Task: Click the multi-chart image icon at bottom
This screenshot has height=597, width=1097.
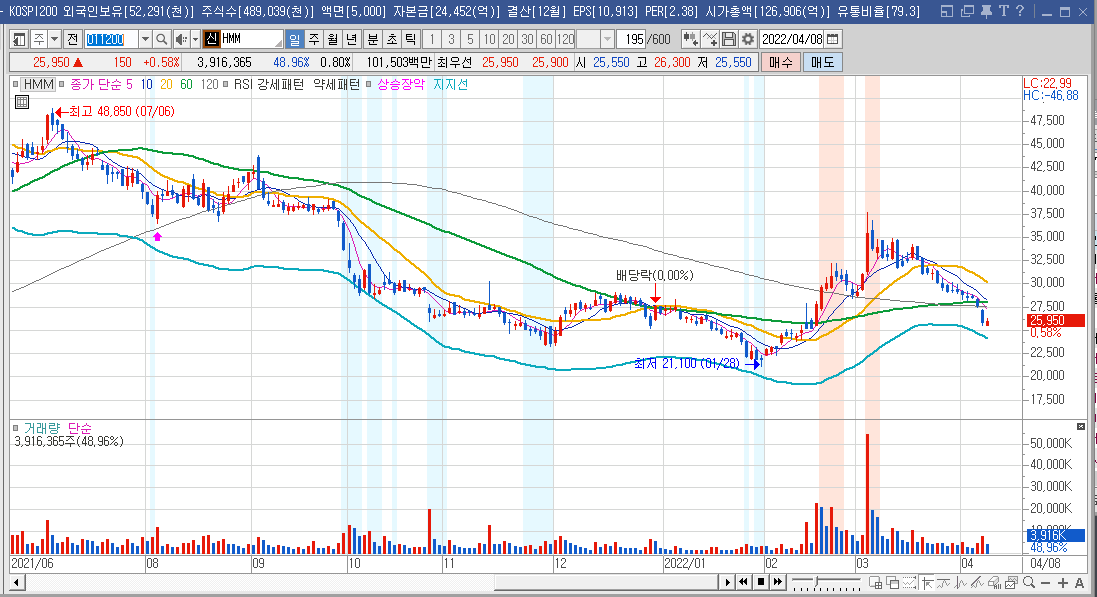Action: [x=1011, y=582]
